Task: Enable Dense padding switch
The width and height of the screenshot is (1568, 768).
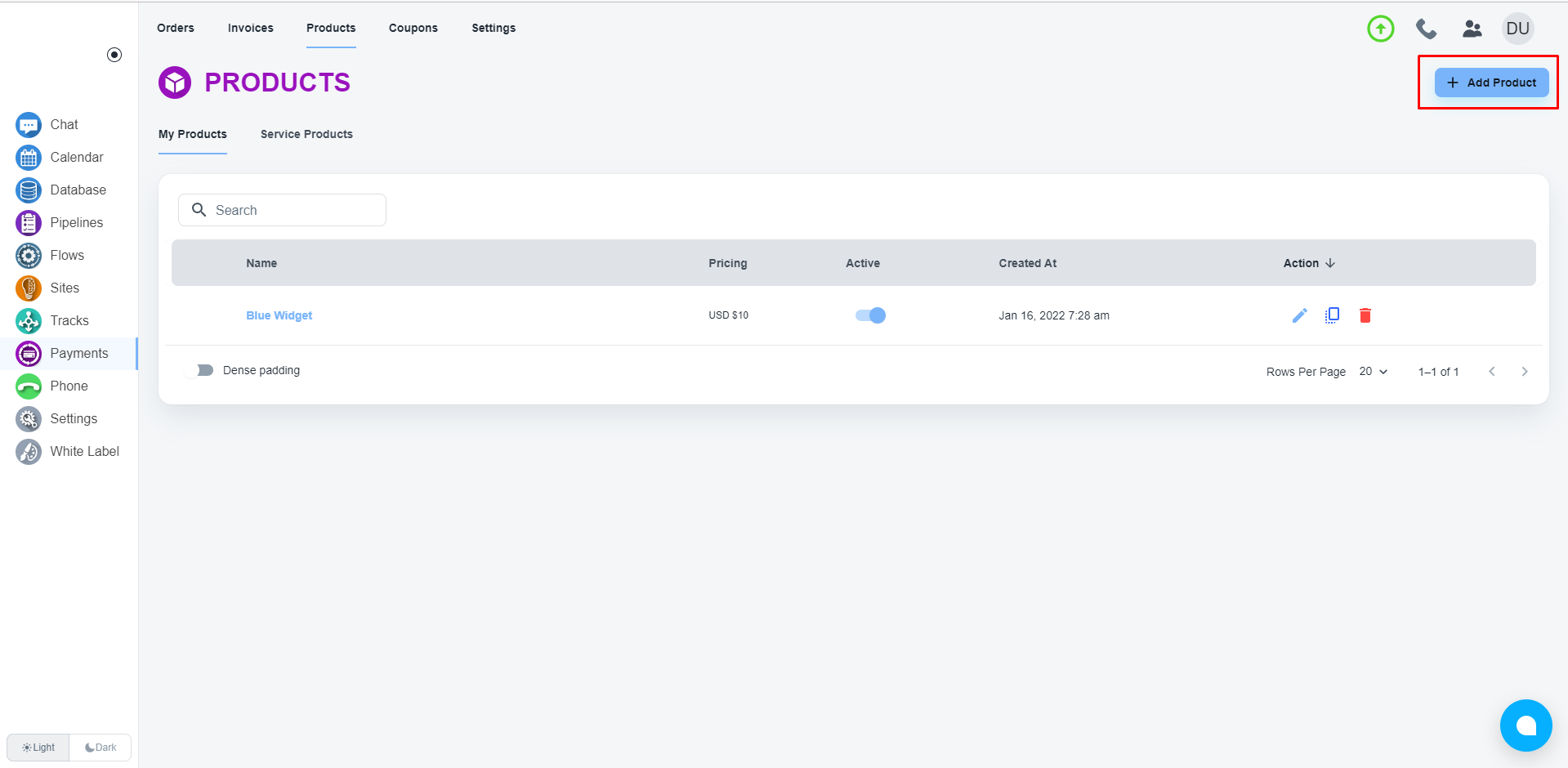Action: click(200, 370)
